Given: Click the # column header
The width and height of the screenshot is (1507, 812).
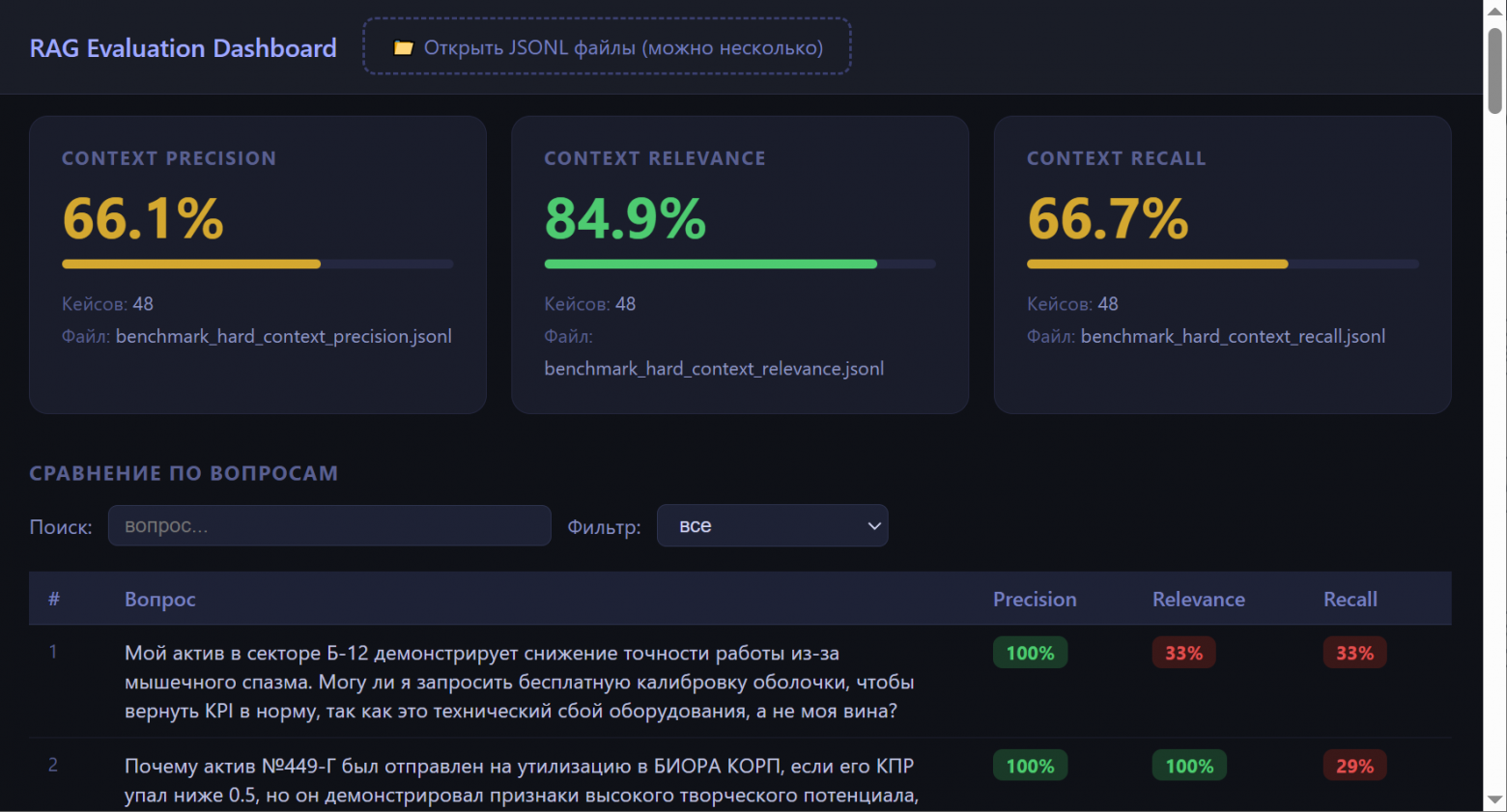Looking at the screenshot, I should click(x=54, y=600).
